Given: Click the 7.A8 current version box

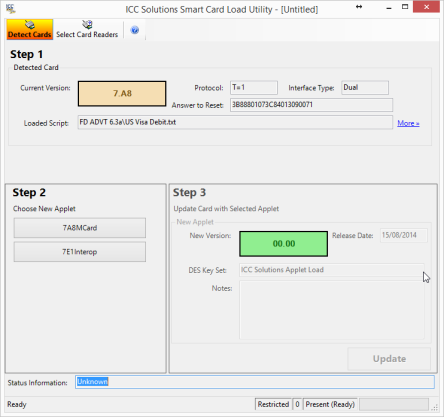Looking at the screenshot, I should [x=122, y=94].
